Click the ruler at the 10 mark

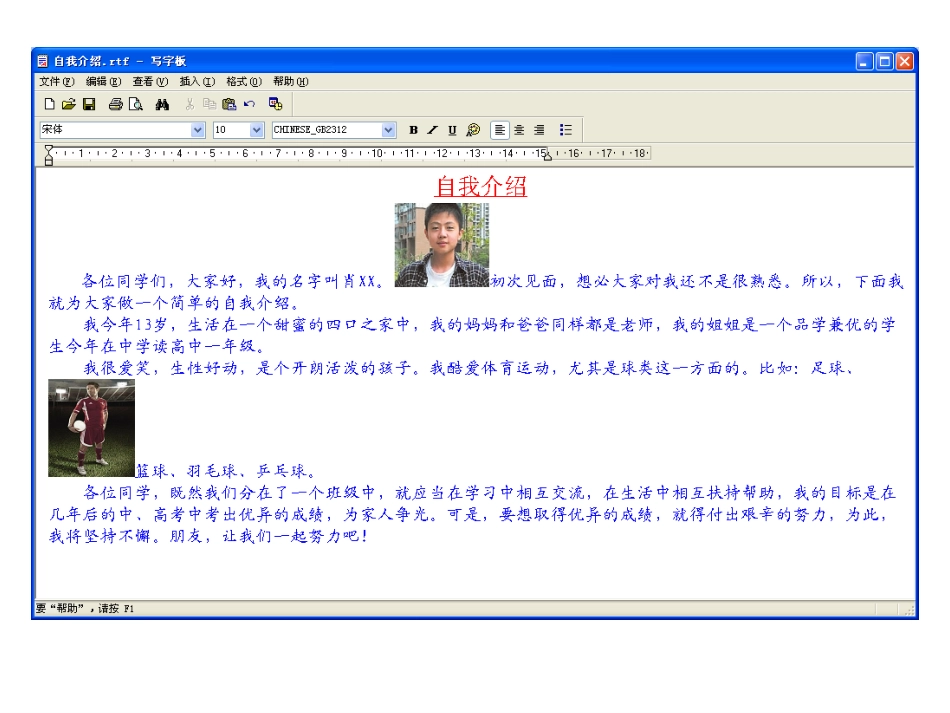[377, 153]
